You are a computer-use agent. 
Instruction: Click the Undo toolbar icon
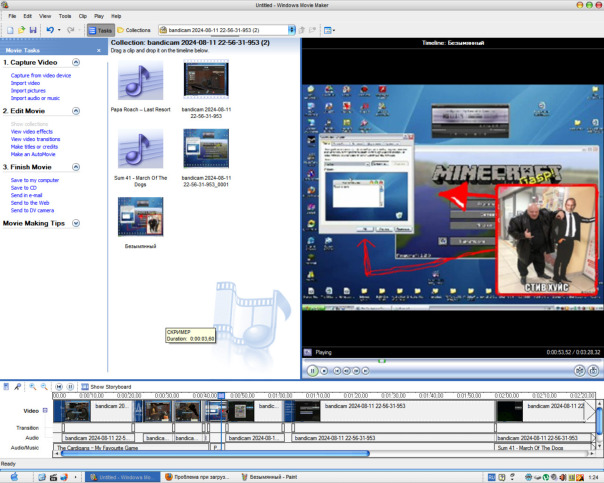(49, 30)
